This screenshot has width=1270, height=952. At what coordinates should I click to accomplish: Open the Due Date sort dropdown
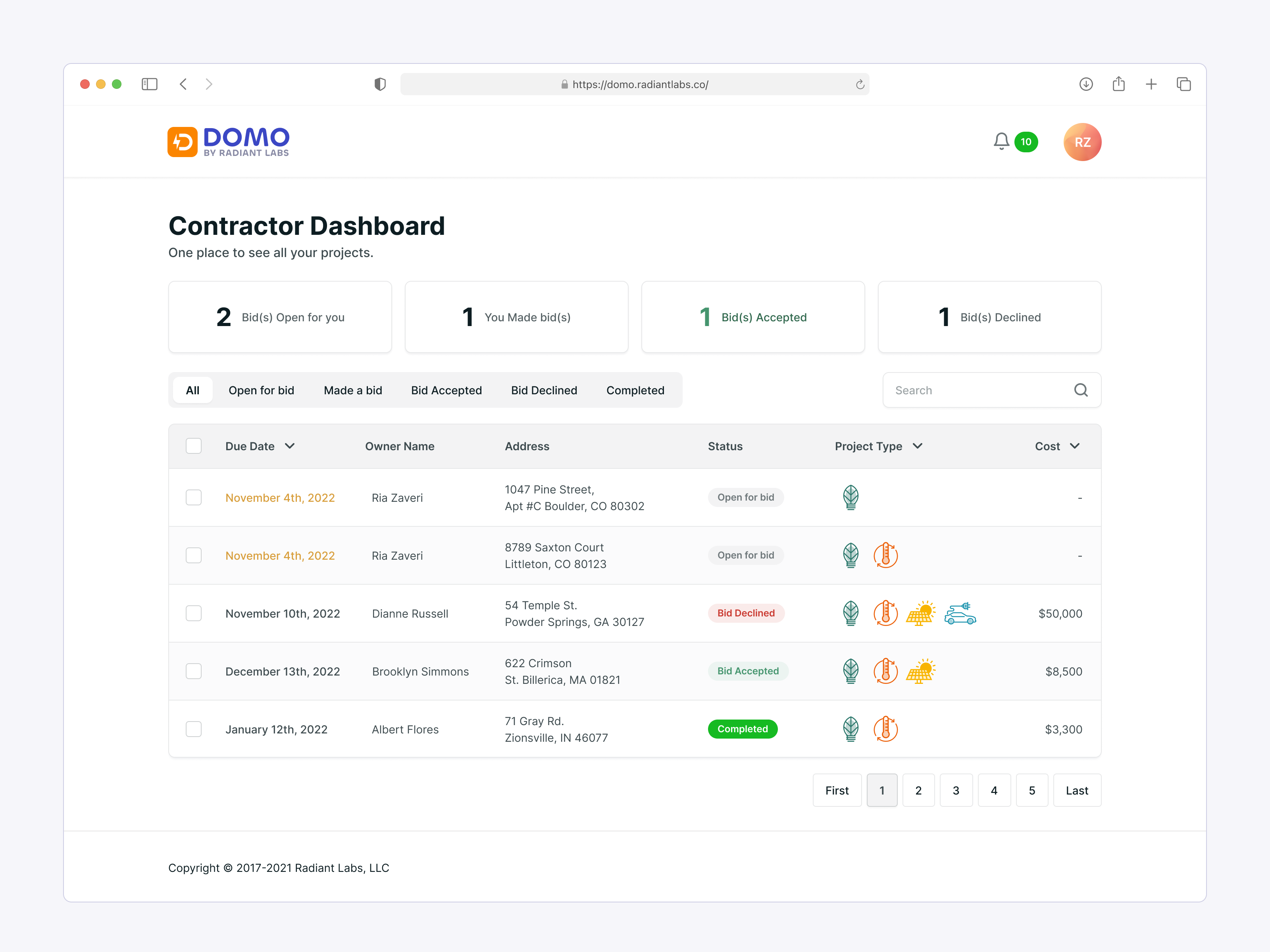pyautogui.click(x=291, y=446)
